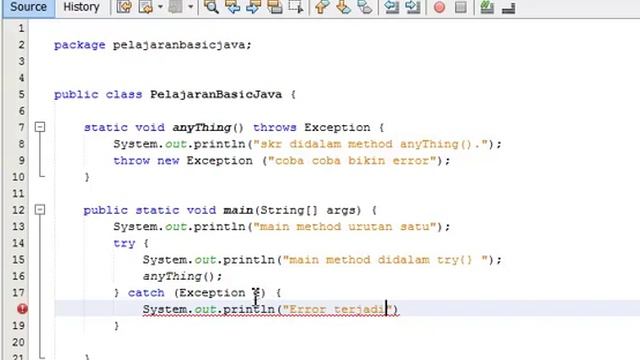The image size is (640, 360).
Task: Click the Comment lines icon
Action: pyautogui.click(x=487, y=7)
